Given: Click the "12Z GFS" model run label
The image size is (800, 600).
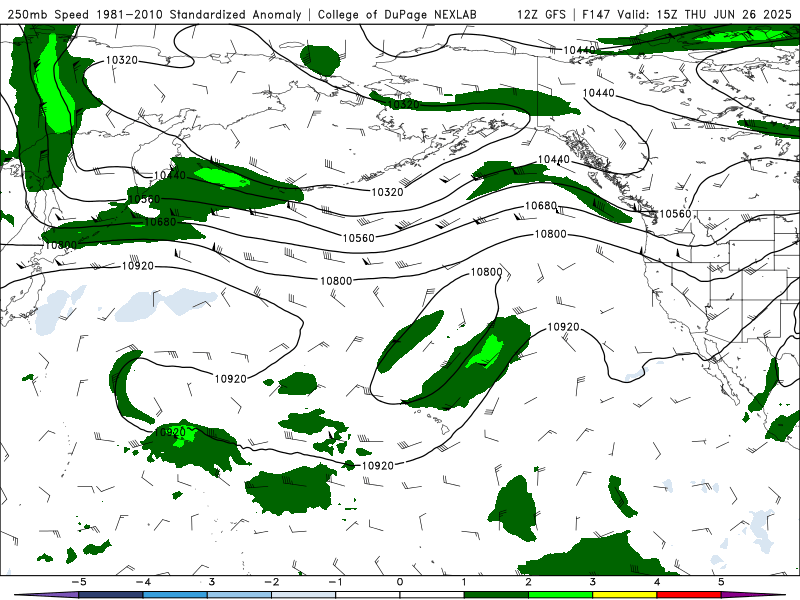Looking at the screenshot, I should coord(541,14).
